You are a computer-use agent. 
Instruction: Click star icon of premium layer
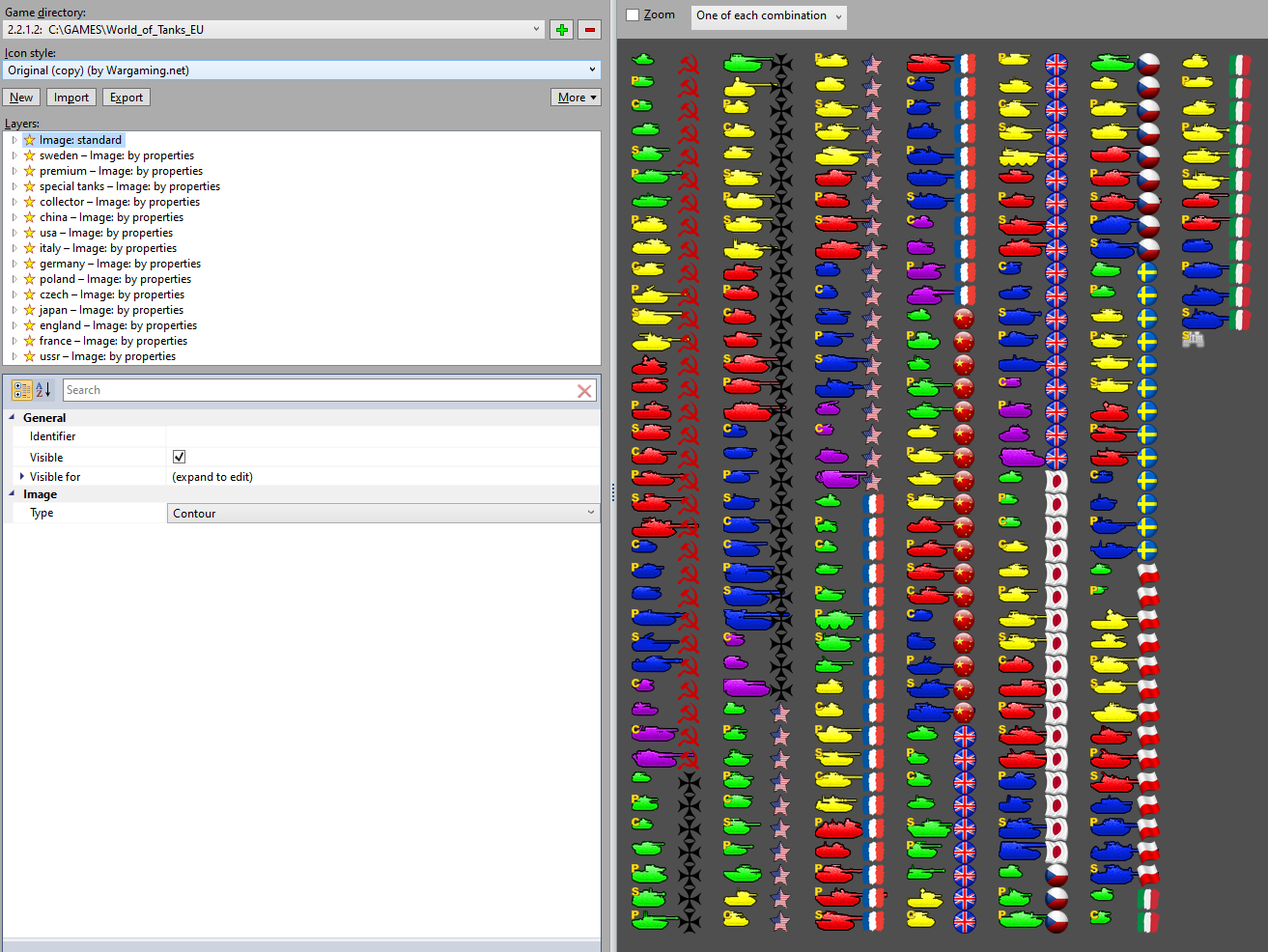(x=29, y=171)
